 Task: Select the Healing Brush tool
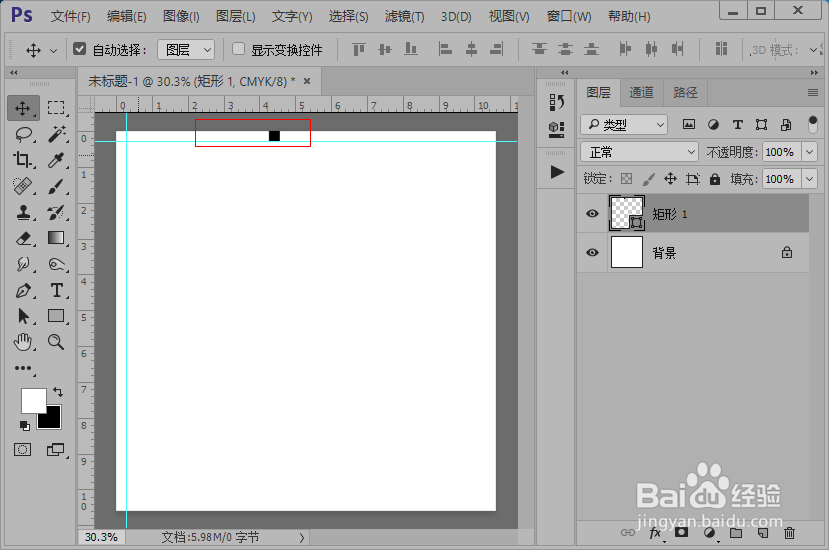23,186
